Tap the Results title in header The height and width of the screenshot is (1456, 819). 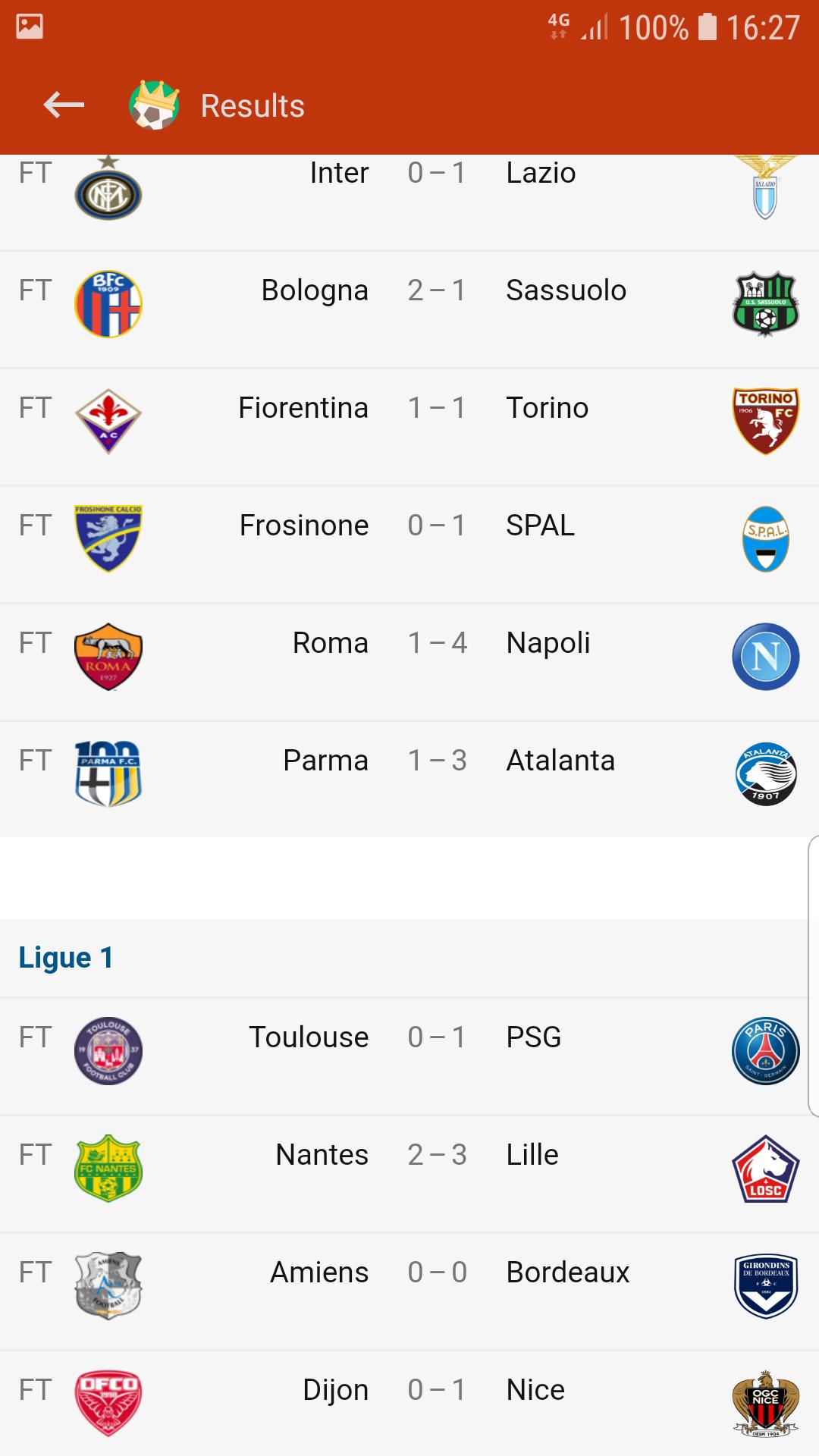253,106
